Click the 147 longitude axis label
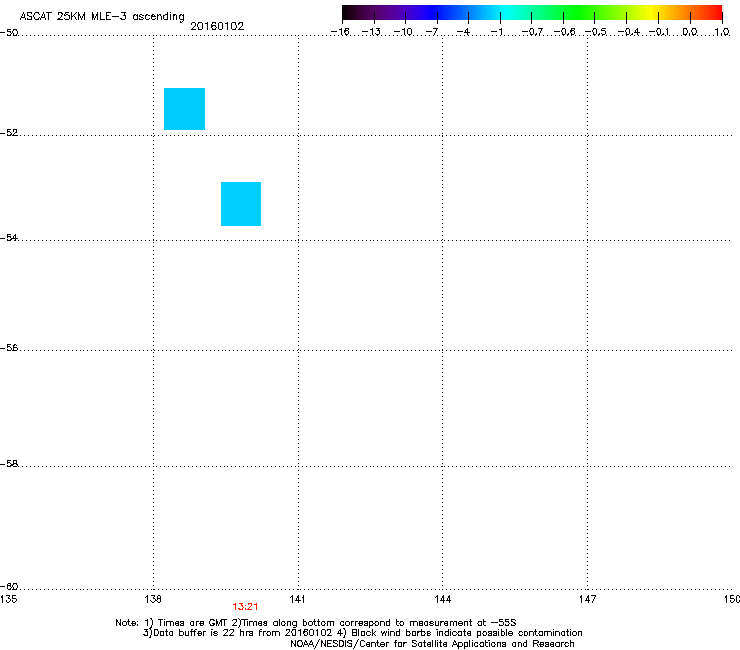 pos(587,599)
